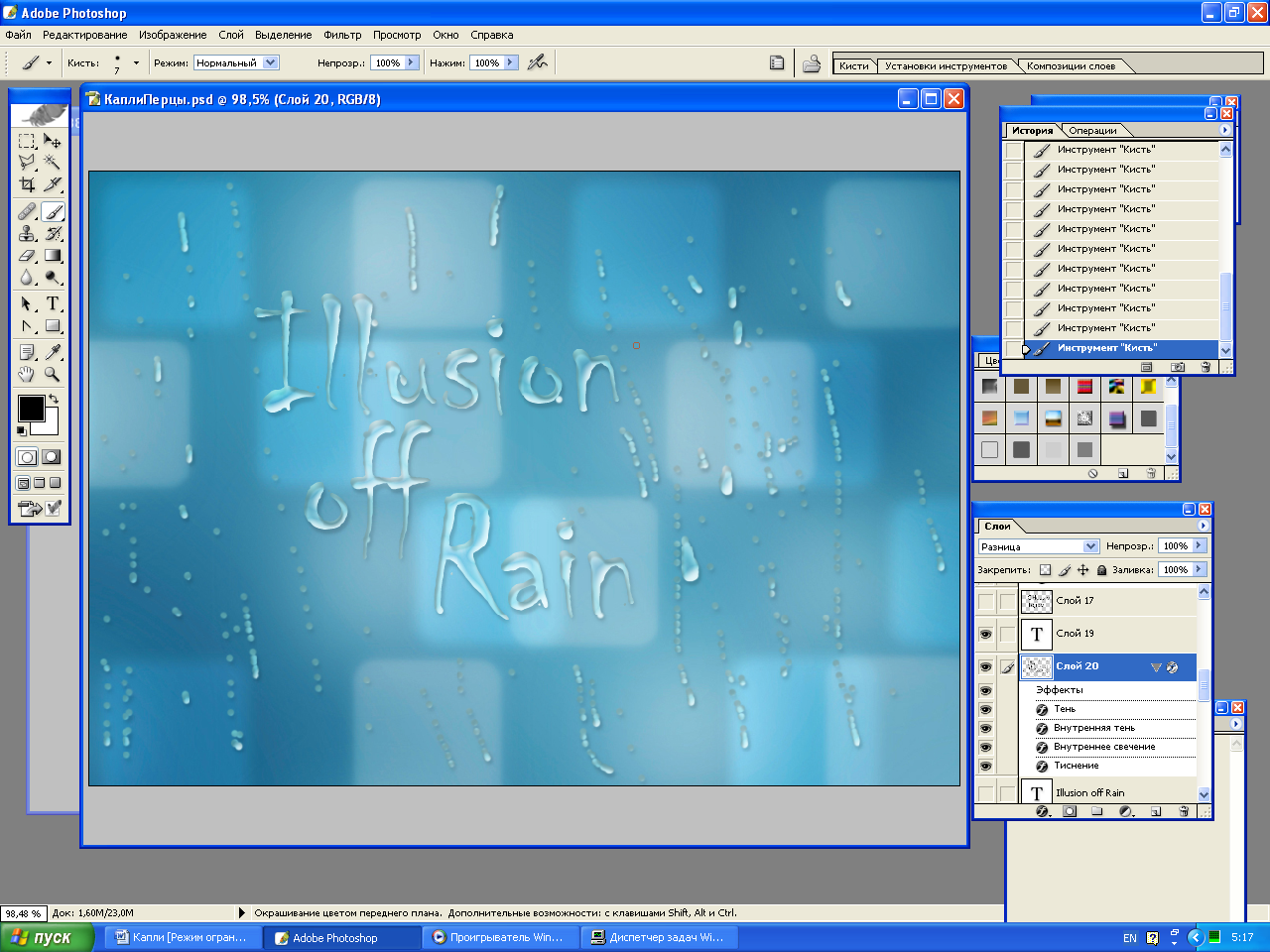Screen dimensions: 1270x952
Task: Select the Clone Stamp tool
Action: pos(27,233)
